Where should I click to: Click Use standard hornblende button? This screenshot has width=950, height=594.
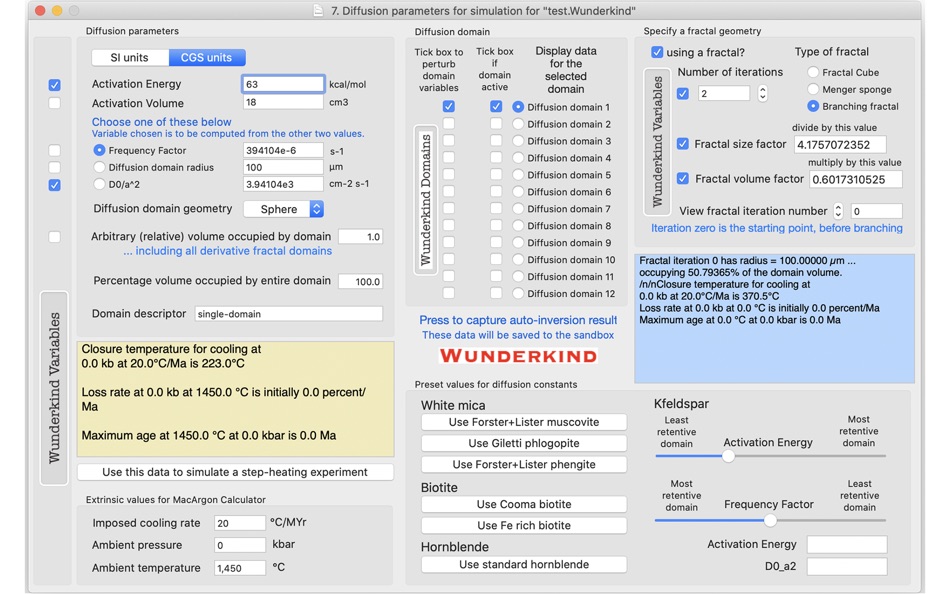[x=523, y=564]
